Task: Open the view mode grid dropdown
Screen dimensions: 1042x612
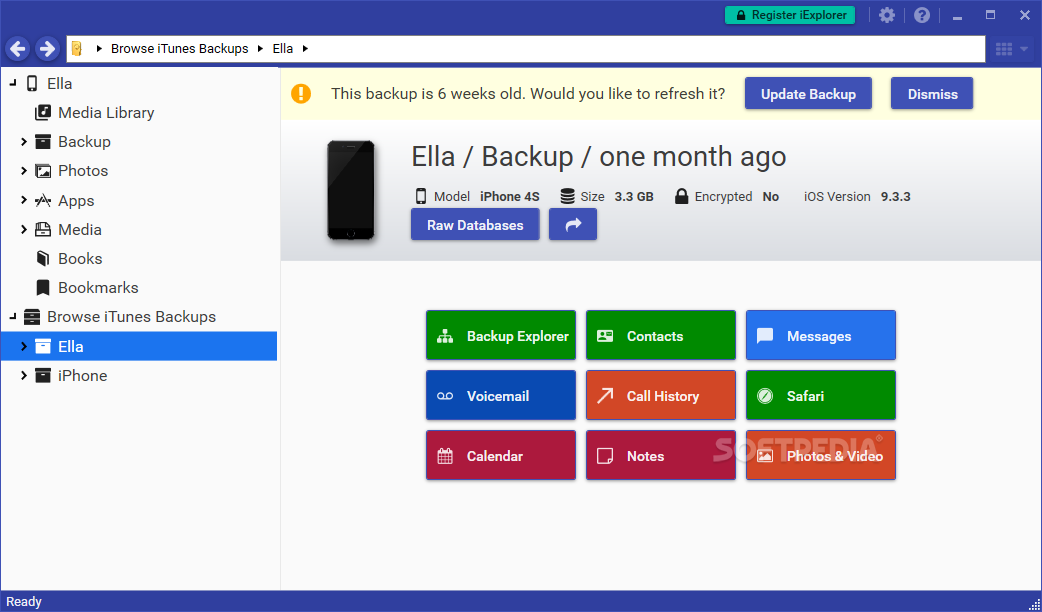Action: [1011, 49]
